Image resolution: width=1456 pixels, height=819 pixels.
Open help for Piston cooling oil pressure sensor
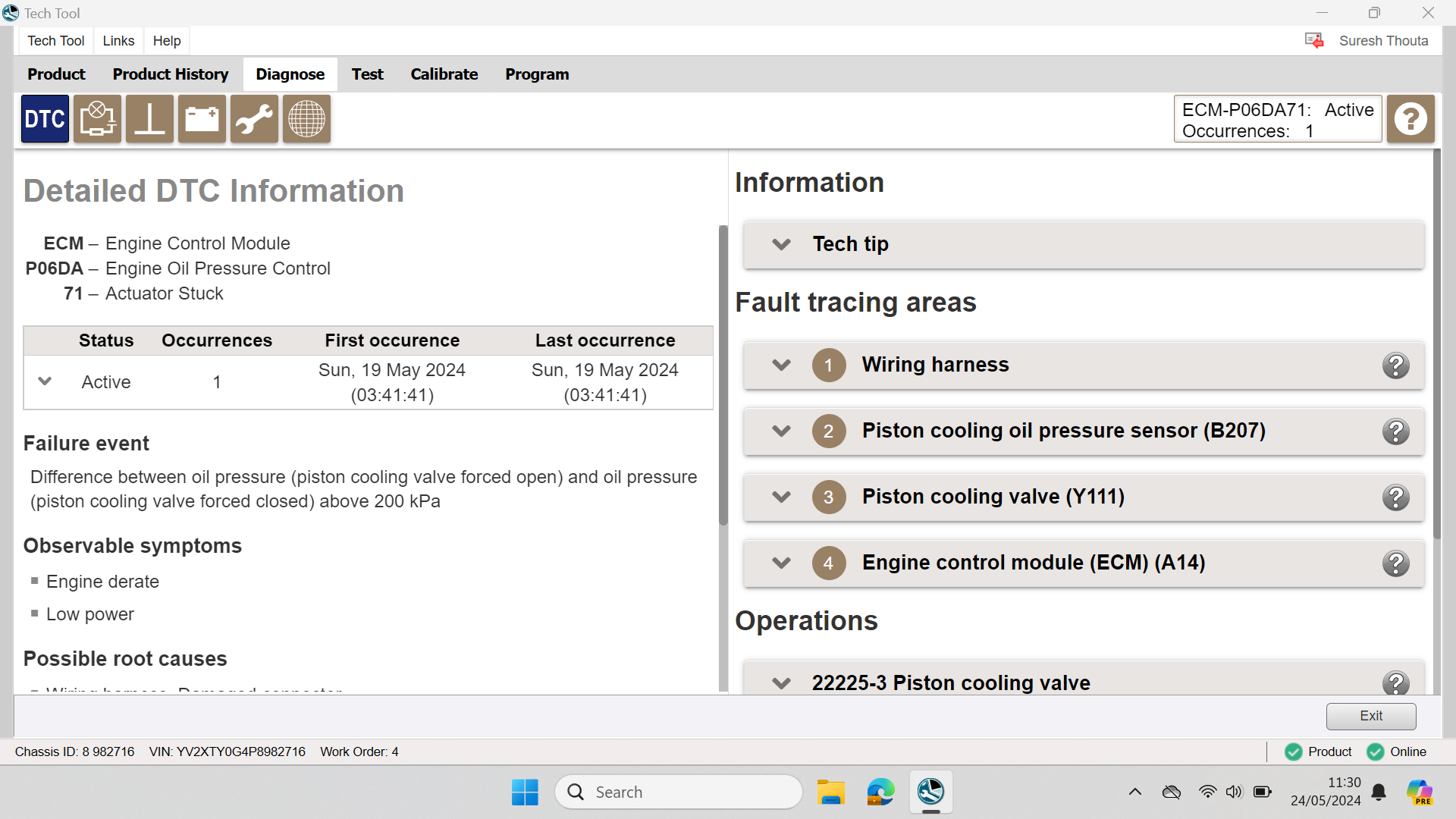click(x=1395, y=431)
